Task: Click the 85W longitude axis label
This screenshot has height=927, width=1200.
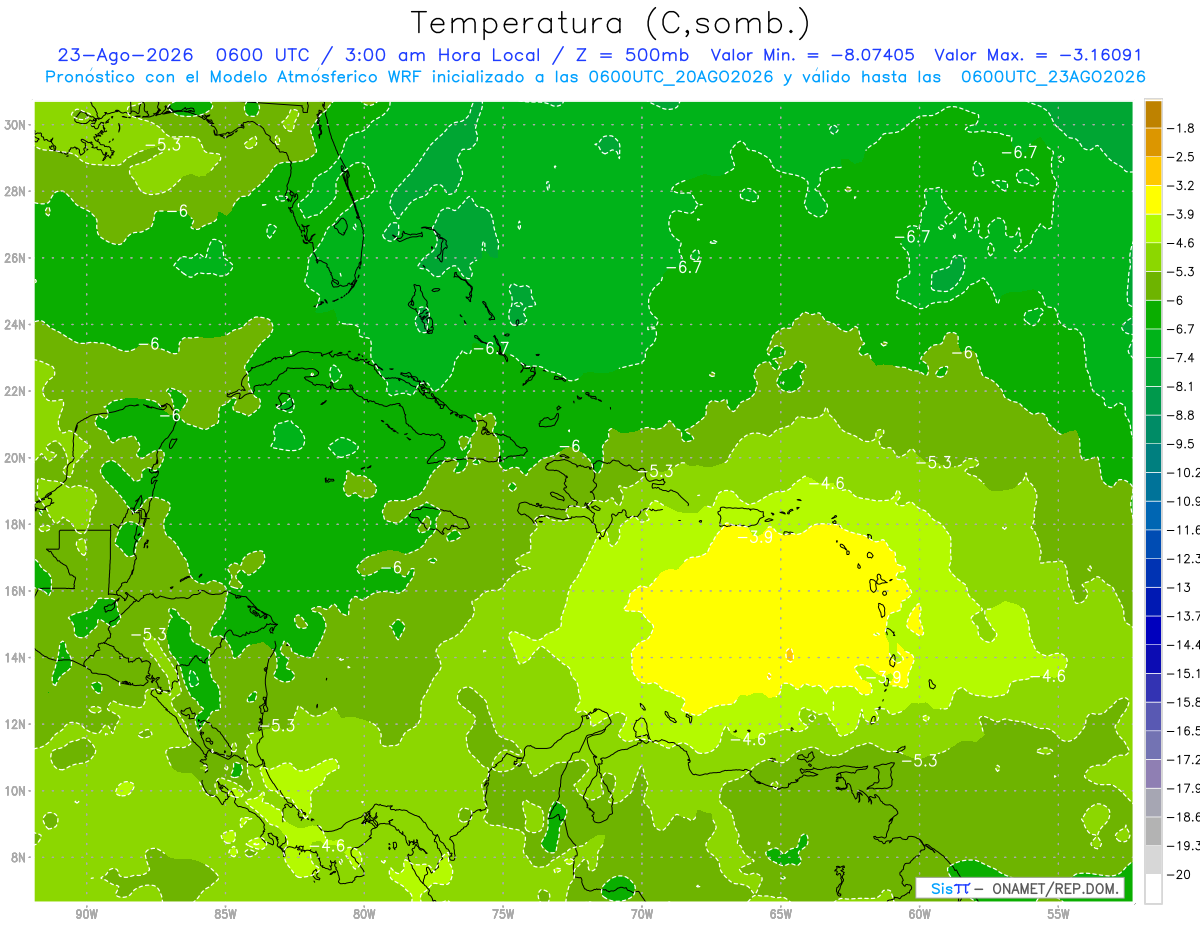Action: pyautogui.click(x=225, y=914)
